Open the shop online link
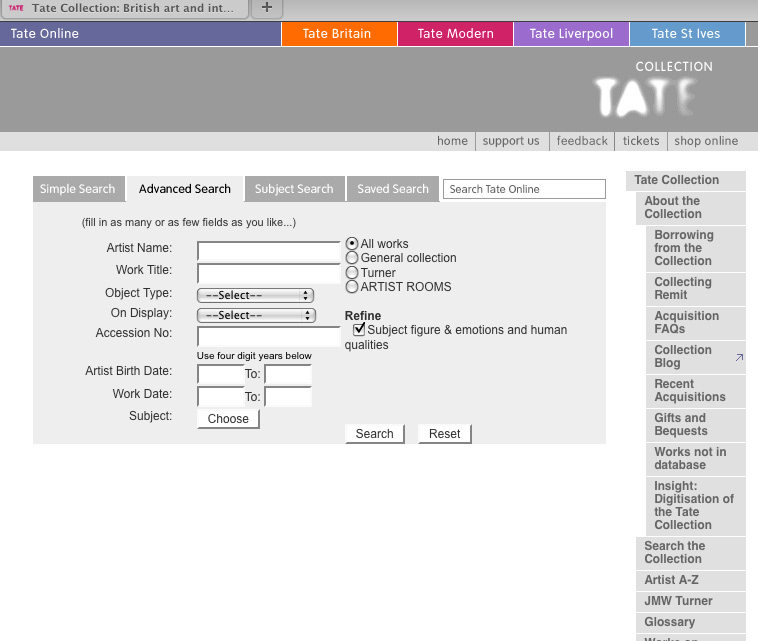 [x=706, y=141]
